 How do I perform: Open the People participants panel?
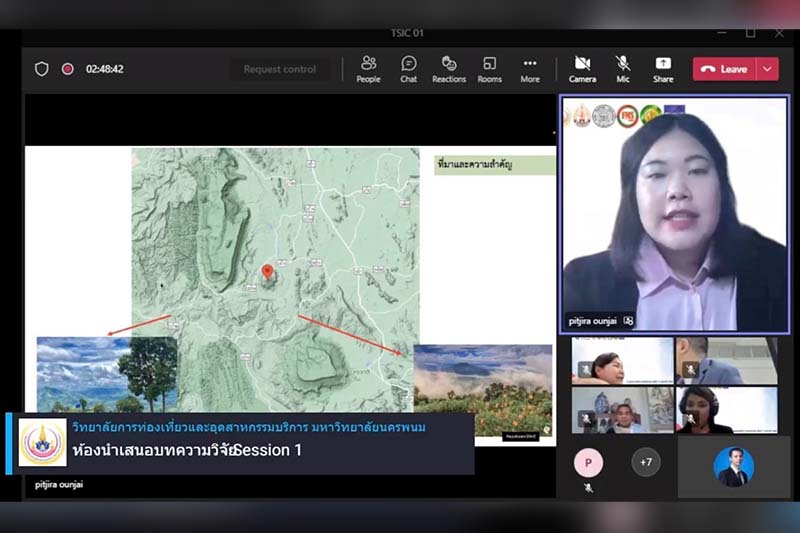(368, 68)
